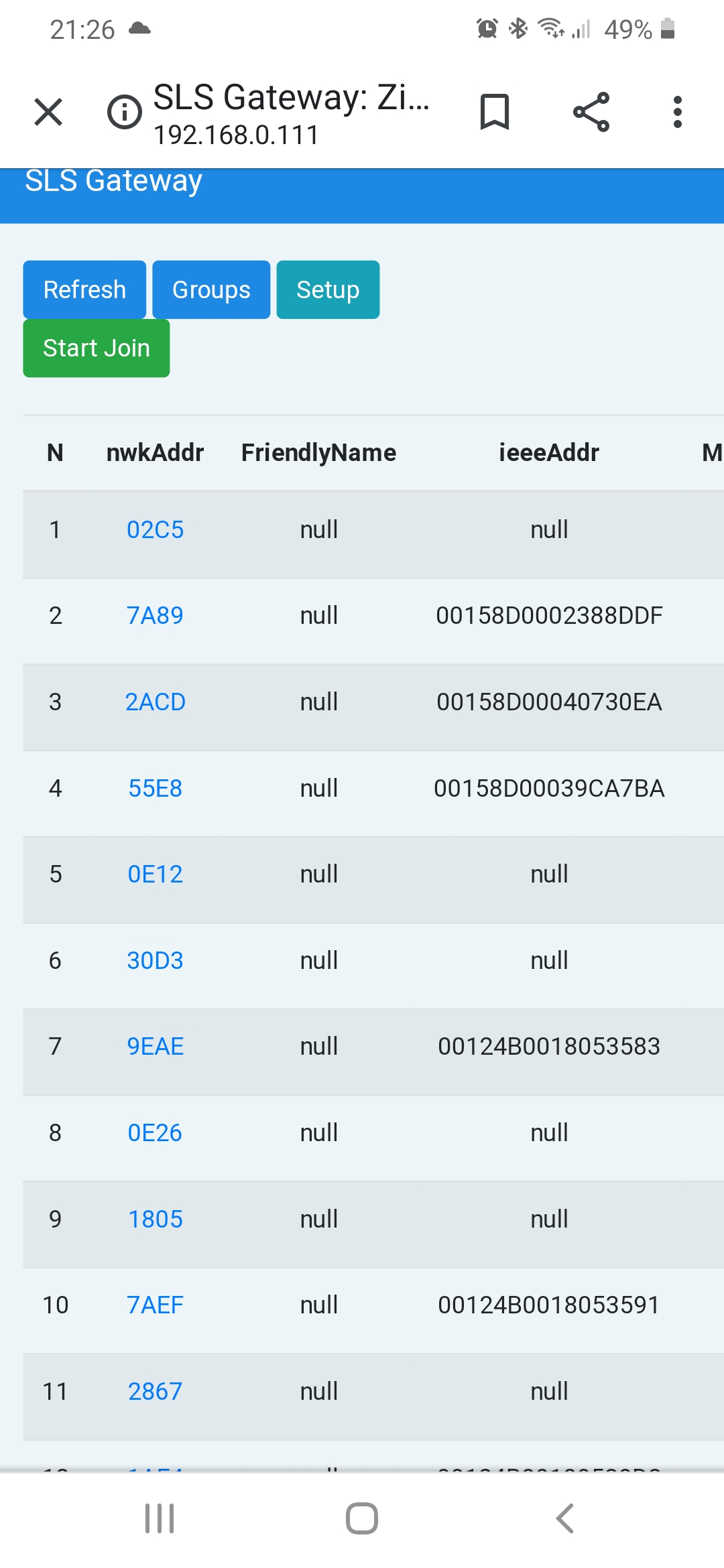Open the Setup page
Viewport: 724px width, 1568px height.
pos(328,289)
